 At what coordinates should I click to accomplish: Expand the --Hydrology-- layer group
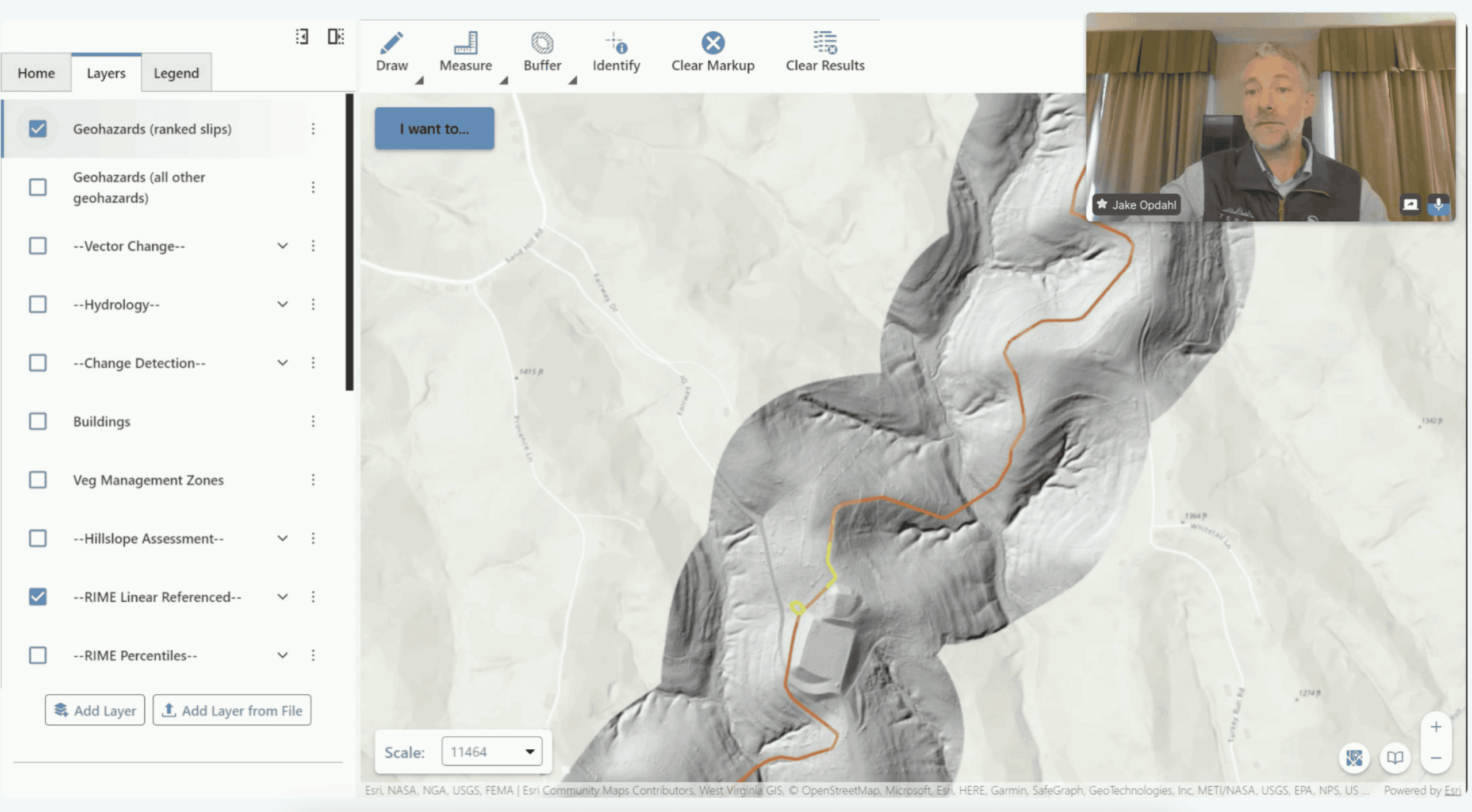(x=282, y=304)
